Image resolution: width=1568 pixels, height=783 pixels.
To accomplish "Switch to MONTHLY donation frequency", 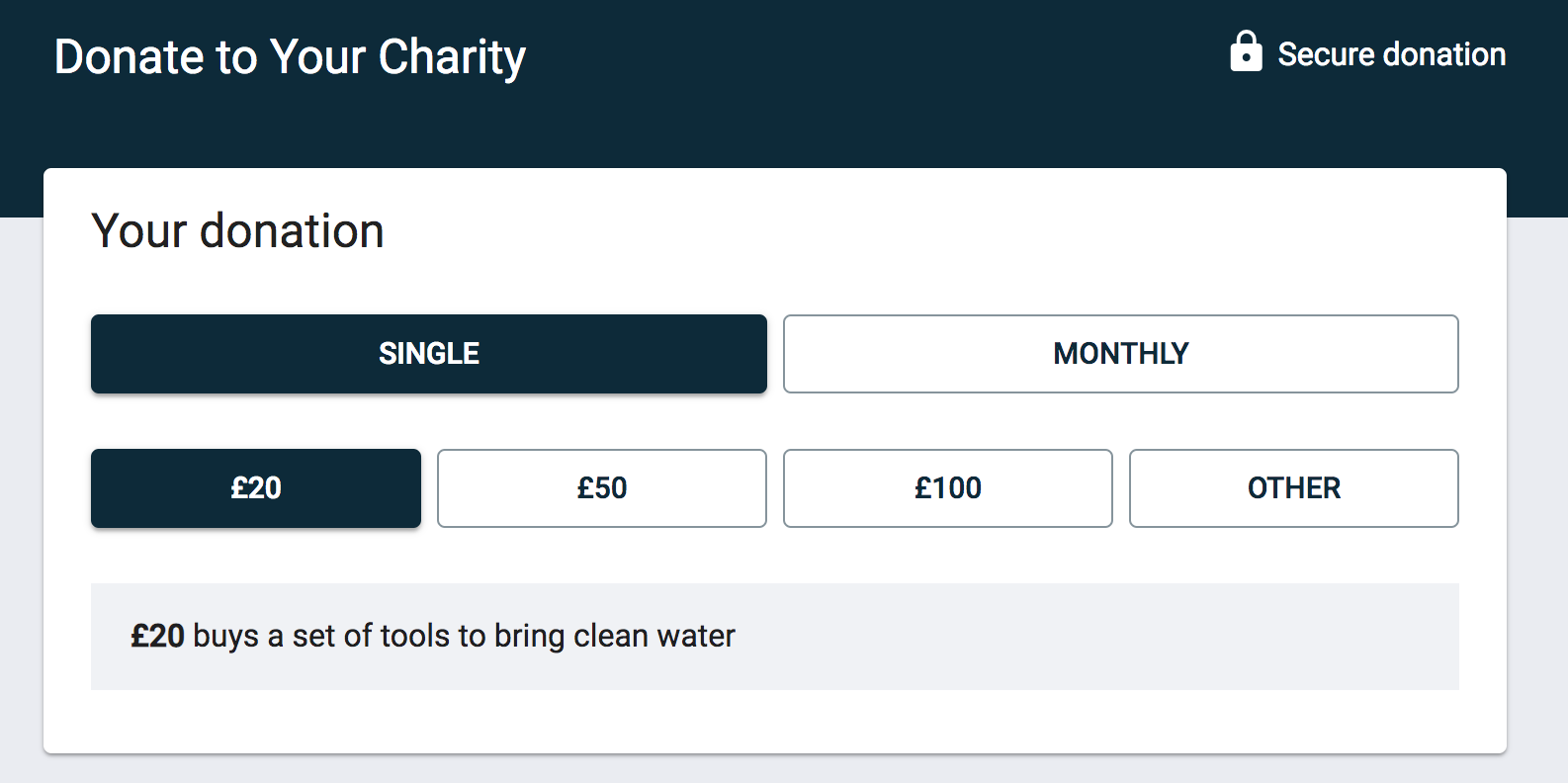I will [1120, 354].
